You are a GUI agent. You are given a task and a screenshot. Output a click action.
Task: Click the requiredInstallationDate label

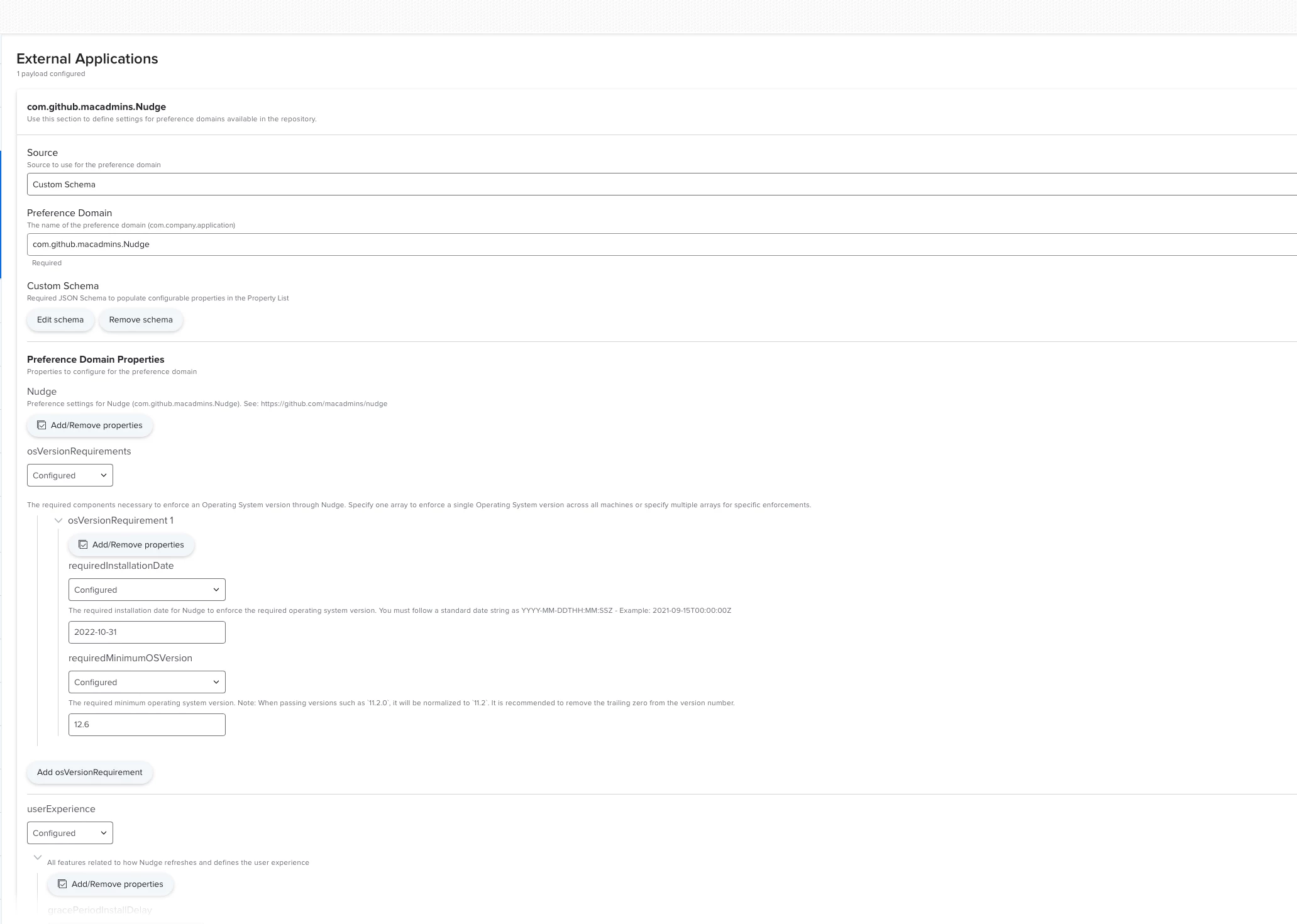(121, 566)
